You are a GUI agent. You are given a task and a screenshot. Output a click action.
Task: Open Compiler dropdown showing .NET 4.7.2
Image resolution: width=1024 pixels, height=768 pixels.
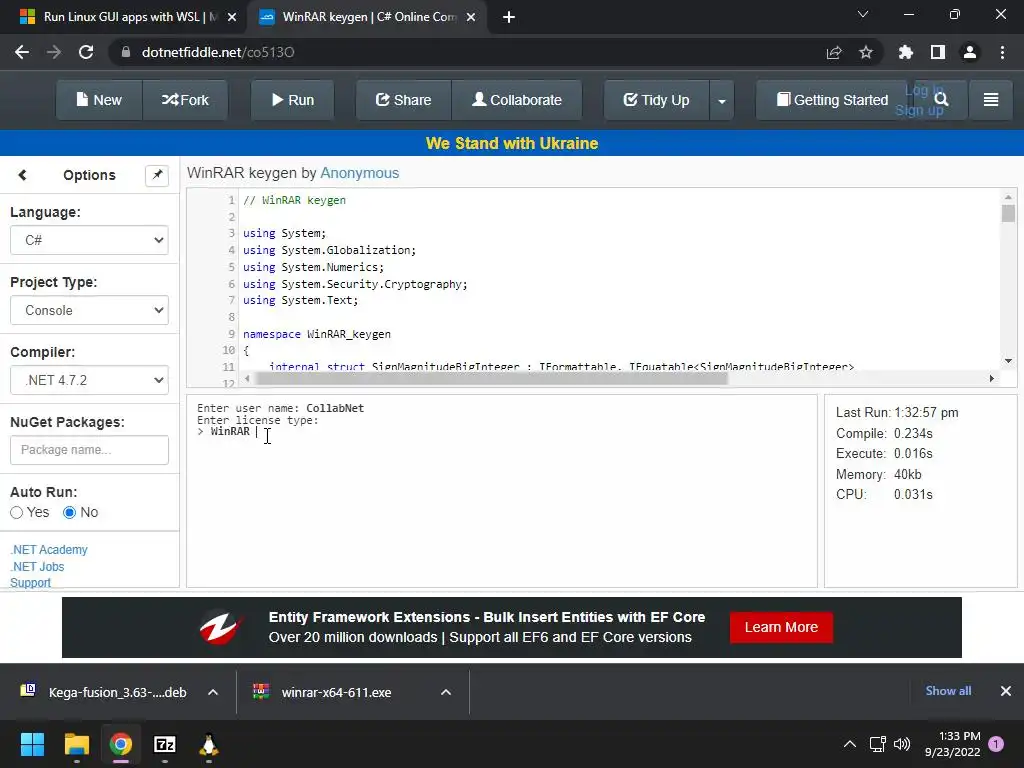pos(89,380)
